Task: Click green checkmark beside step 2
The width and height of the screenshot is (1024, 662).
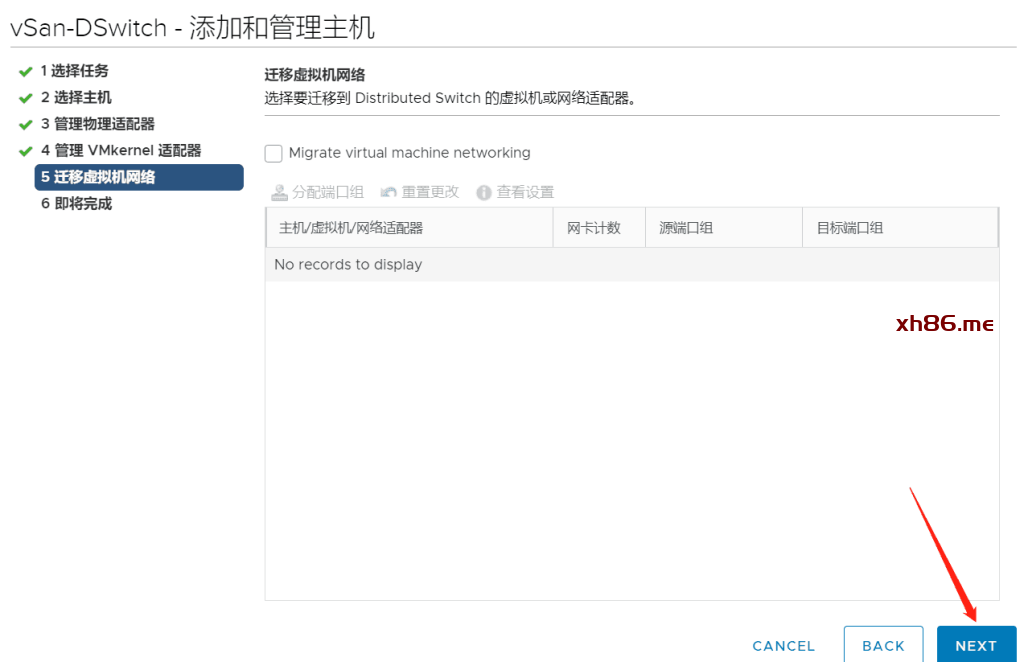Action: click(26, 98)
